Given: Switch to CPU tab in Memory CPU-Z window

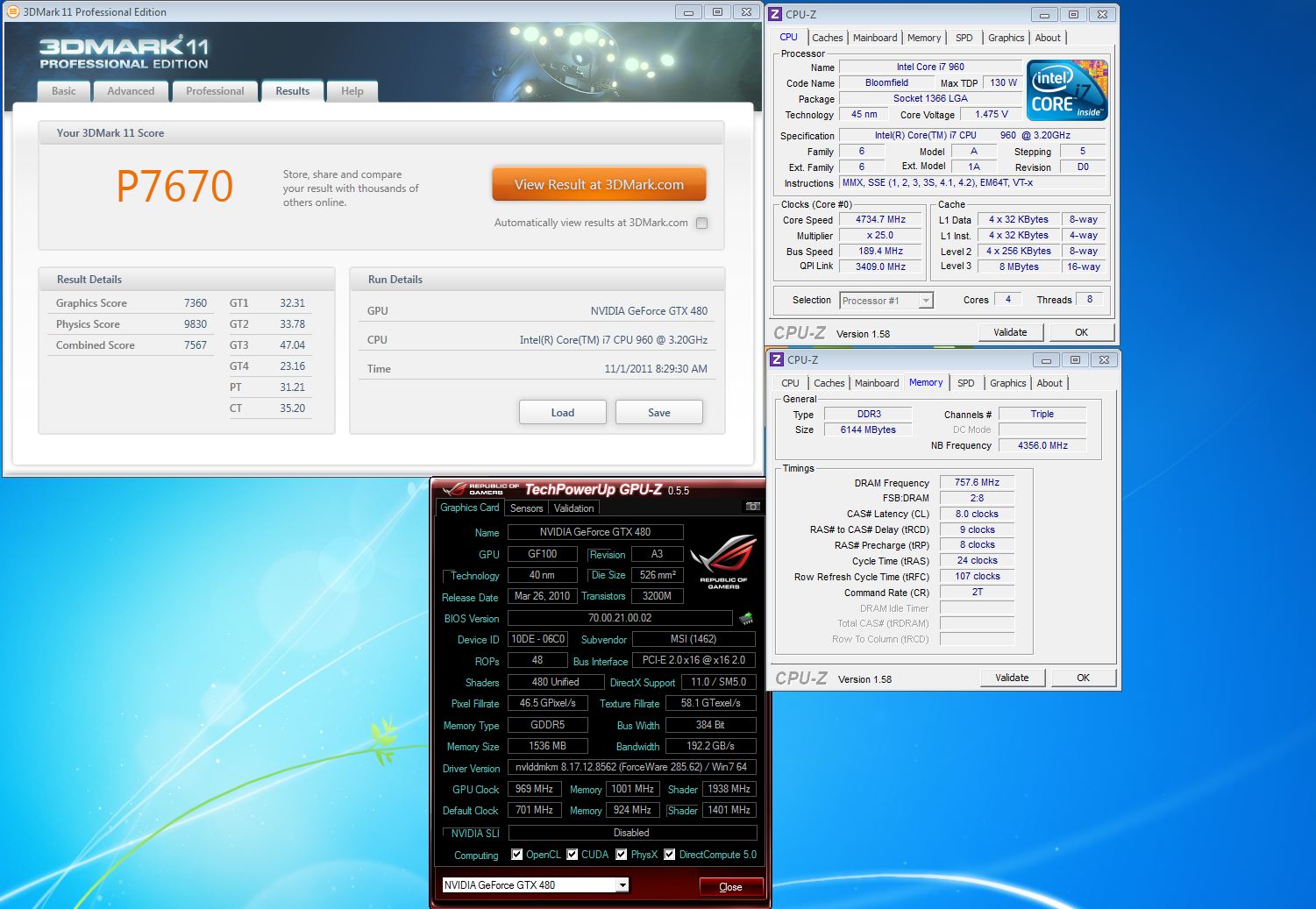Looking at the screenshot, I should point(790,383).
